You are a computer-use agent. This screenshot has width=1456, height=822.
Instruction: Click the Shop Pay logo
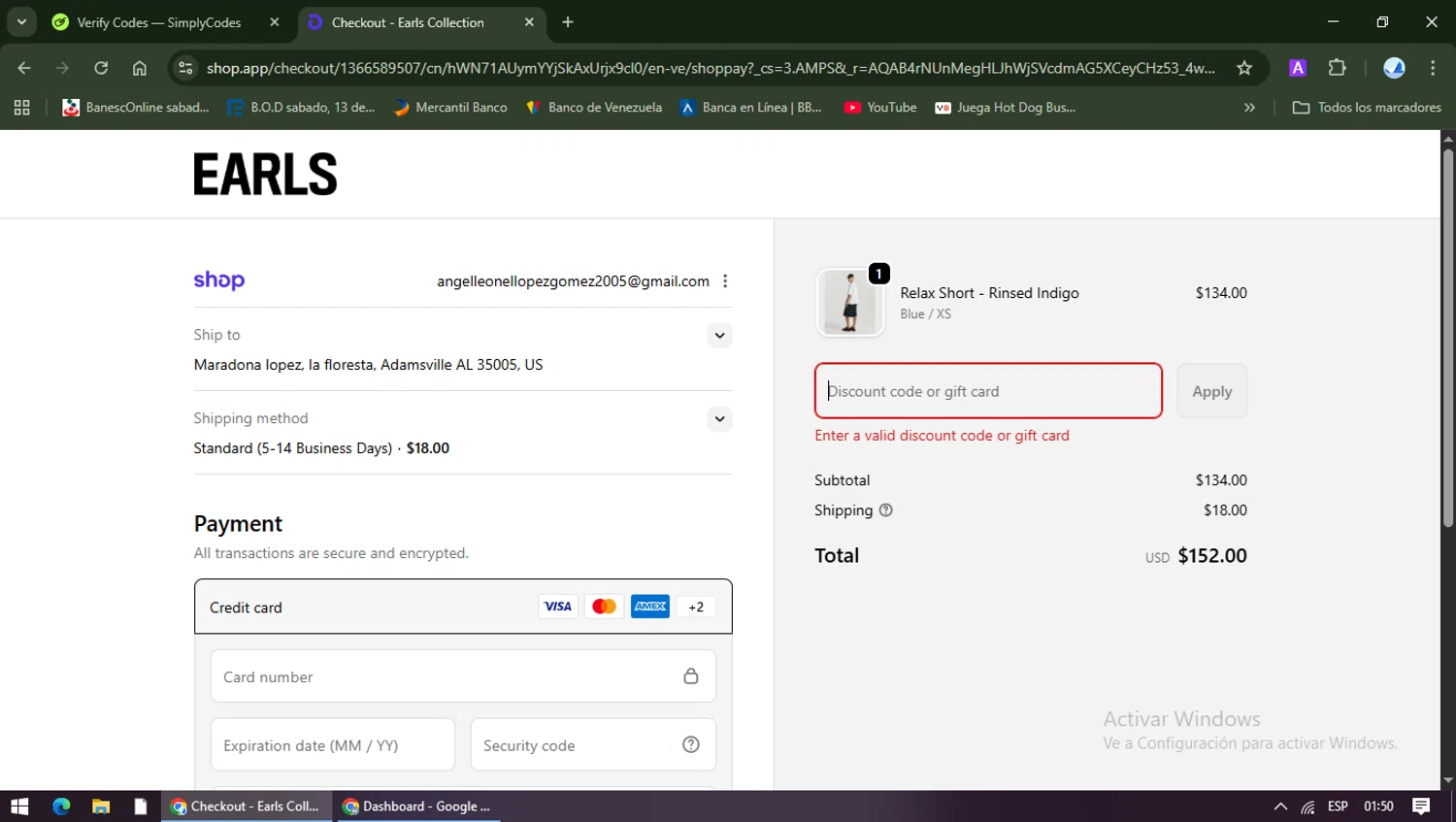pyautogui.click(x=219, y=280)
